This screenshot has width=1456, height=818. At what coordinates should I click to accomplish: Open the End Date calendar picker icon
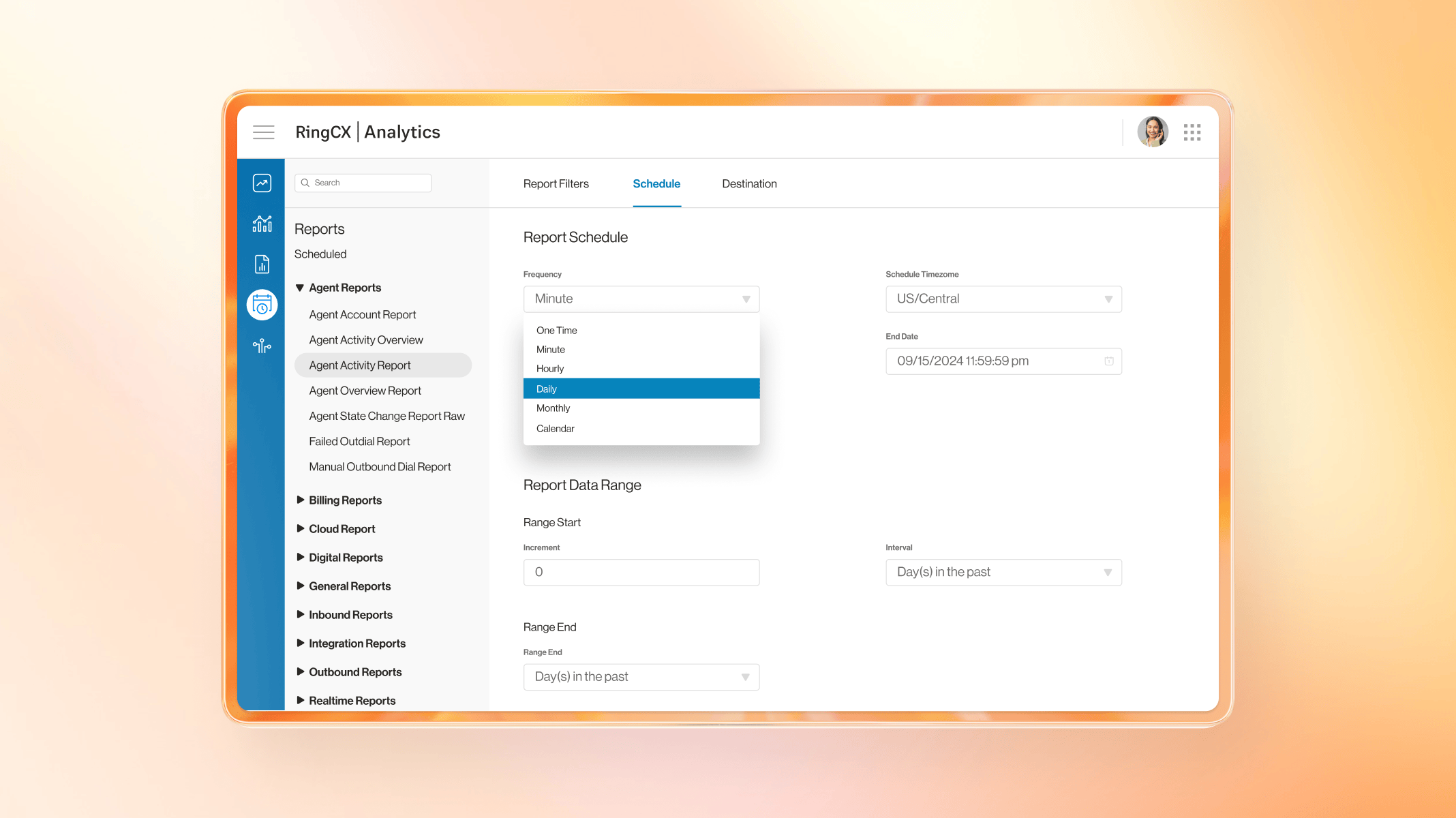[x=1109, y=361]
